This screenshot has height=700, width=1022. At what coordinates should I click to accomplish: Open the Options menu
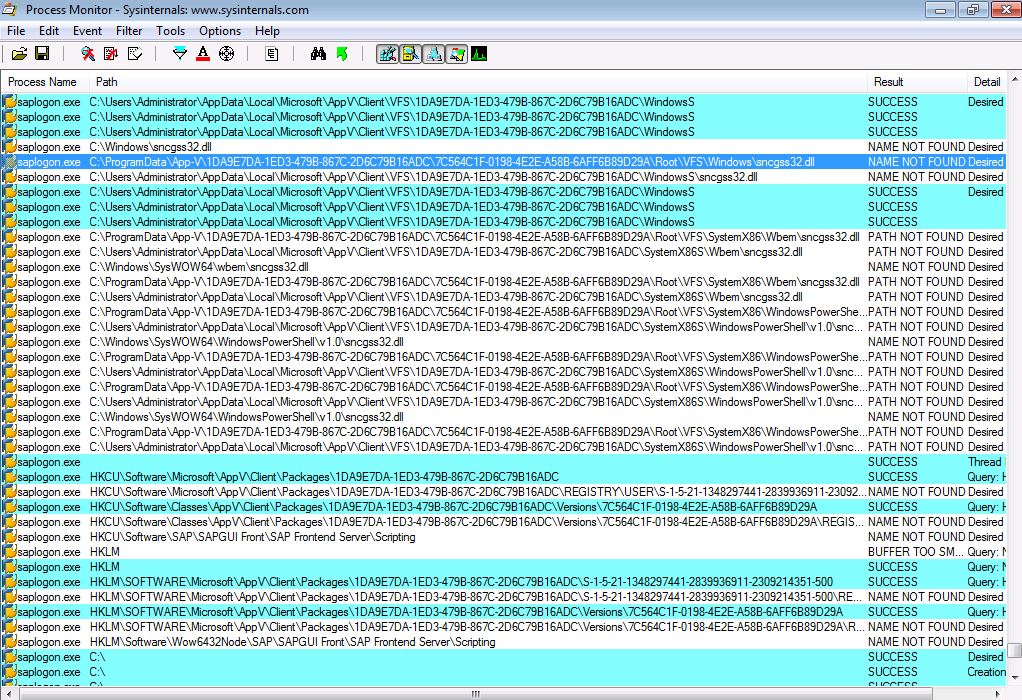click(219, 31)
